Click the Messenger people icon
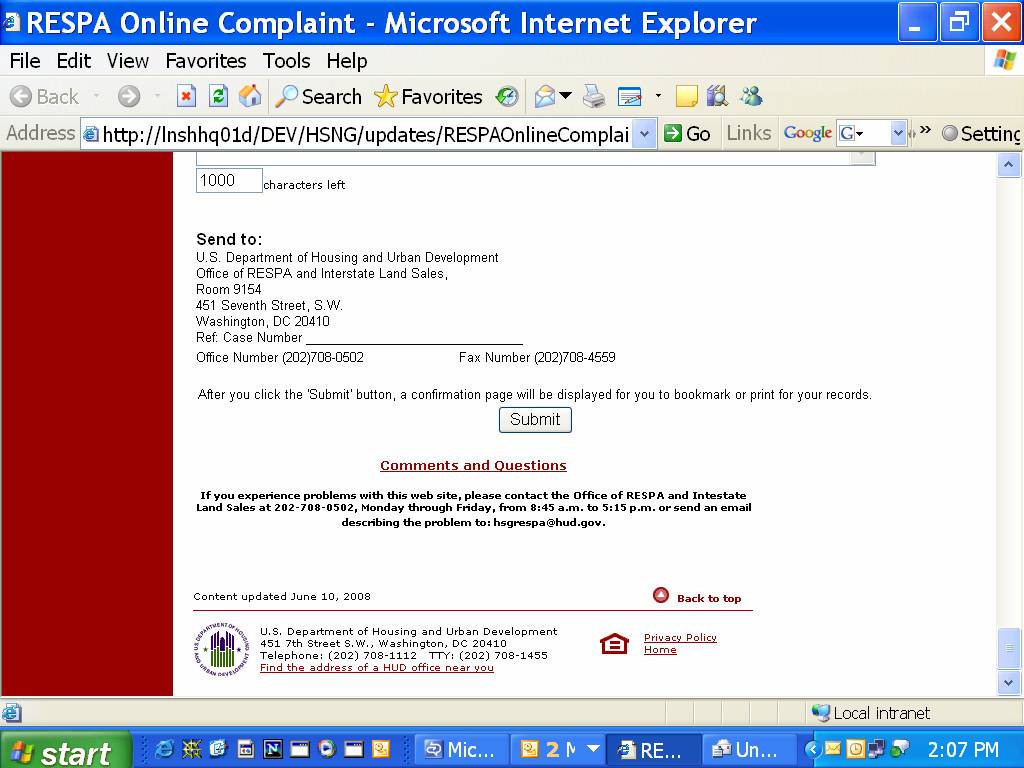 click(x=751, y=97)
